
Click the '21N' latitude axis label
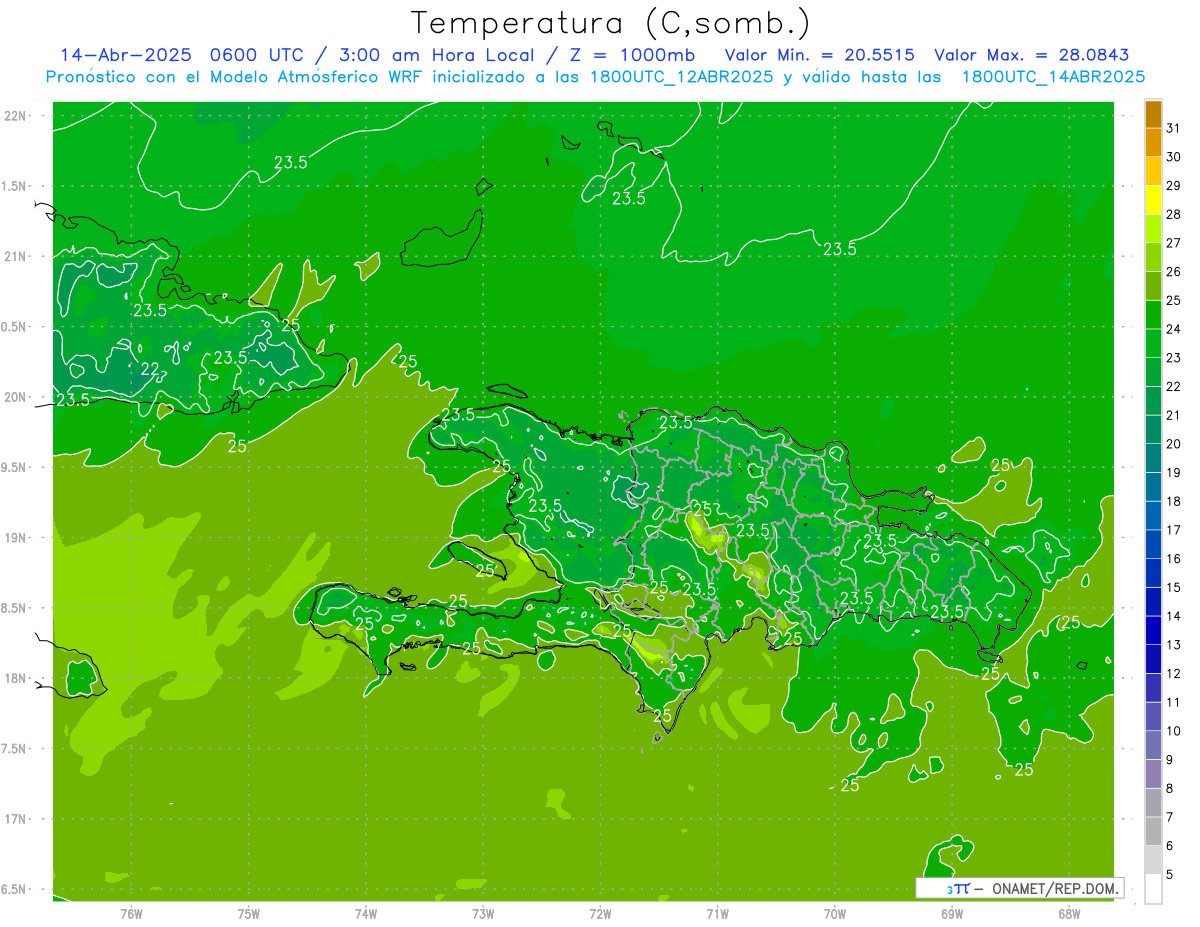point(17,256)
